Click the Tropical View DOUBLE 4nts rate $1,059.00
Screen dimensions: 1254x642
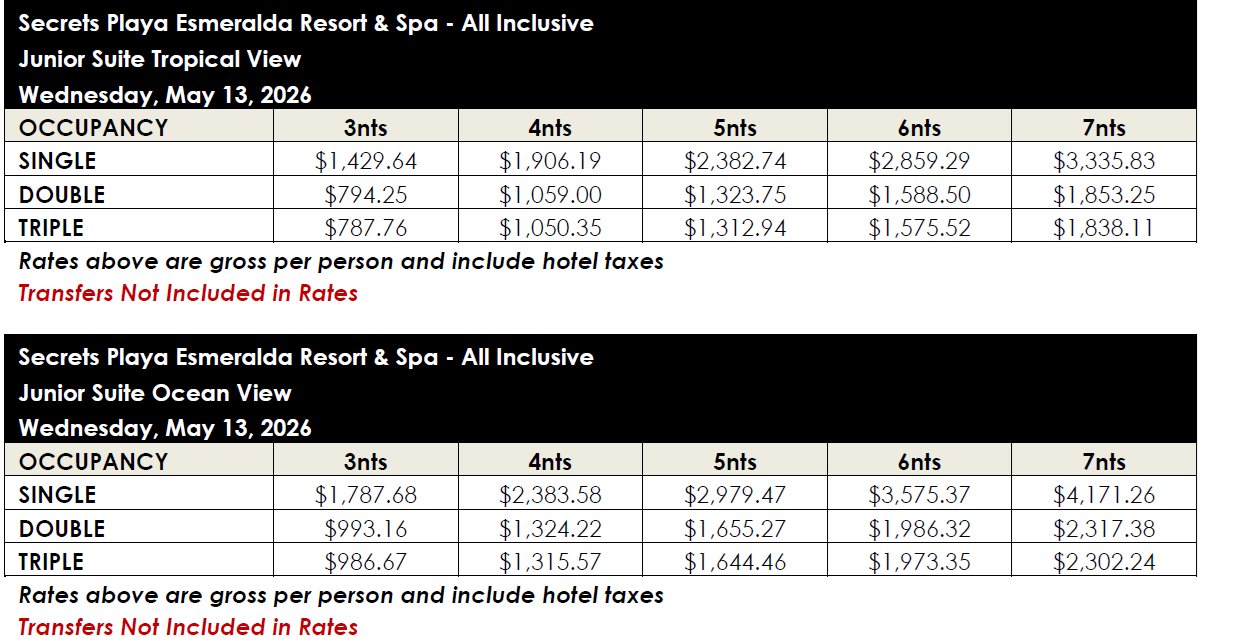pos(550,194)
